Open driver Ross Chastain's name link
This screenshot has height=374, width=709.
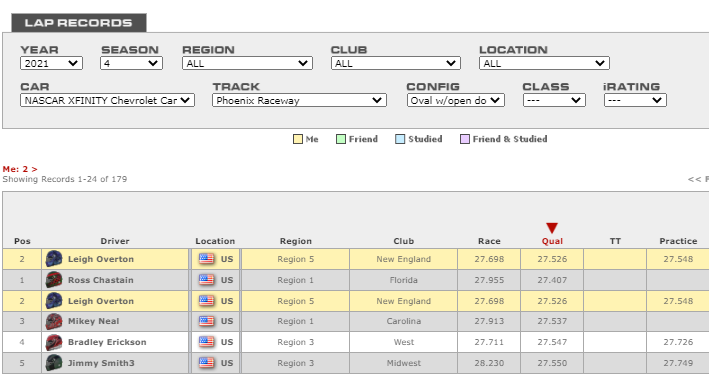tap(101, 280)
